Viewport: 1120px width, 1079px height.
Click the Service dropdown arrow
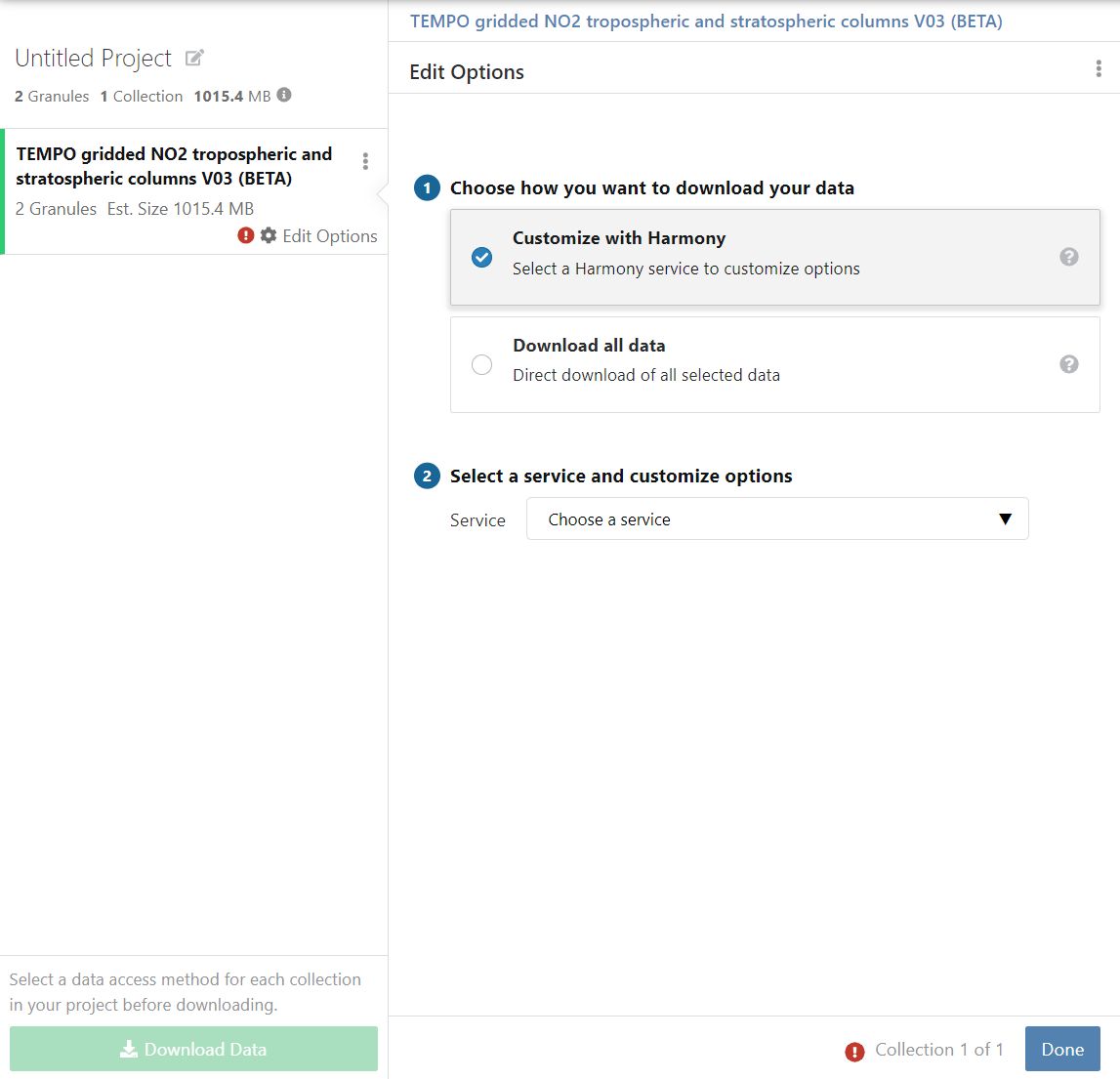tap(1005, 519)
